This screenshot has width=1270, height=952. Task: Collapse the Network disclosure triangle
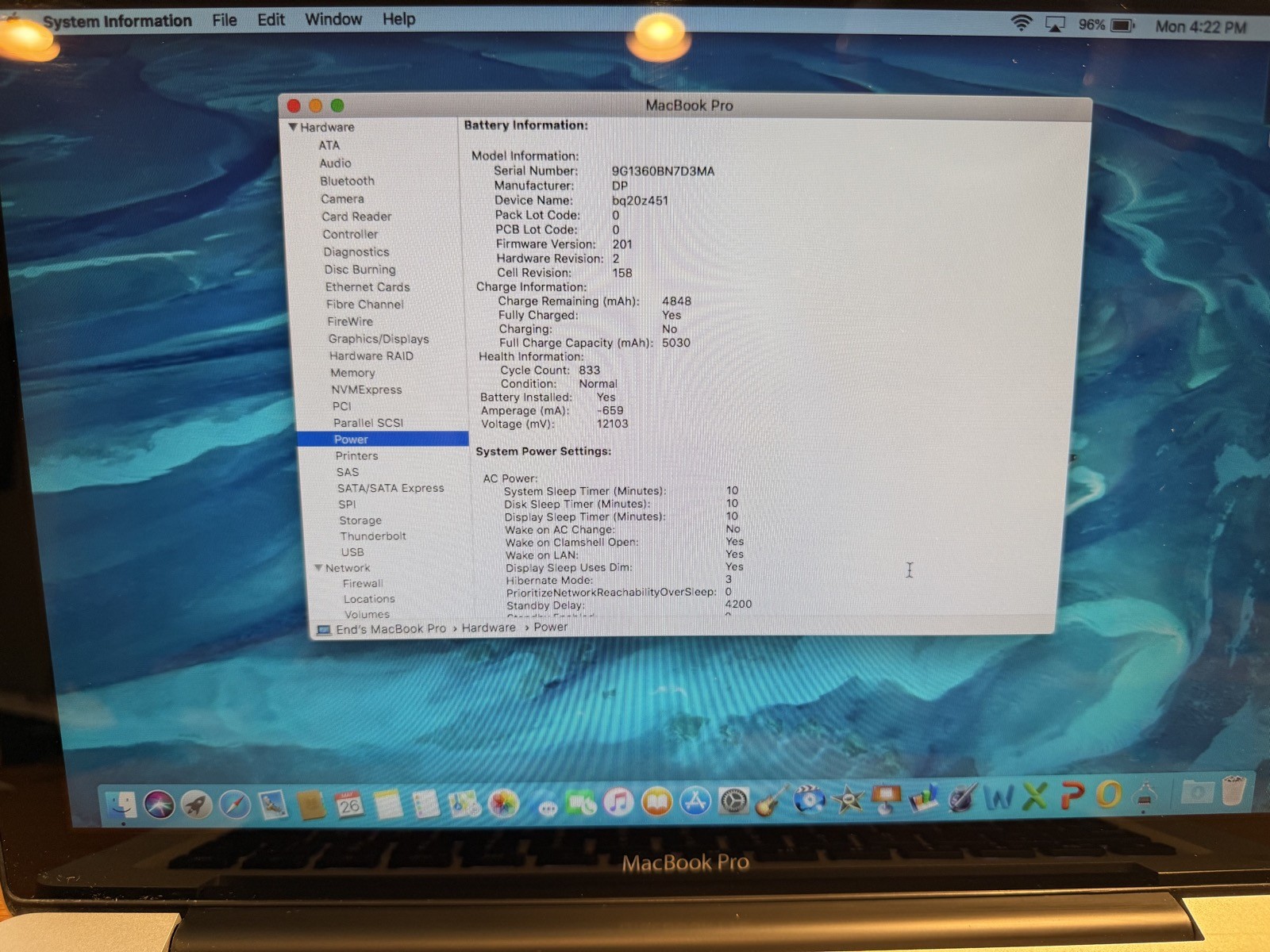point(318,568)
